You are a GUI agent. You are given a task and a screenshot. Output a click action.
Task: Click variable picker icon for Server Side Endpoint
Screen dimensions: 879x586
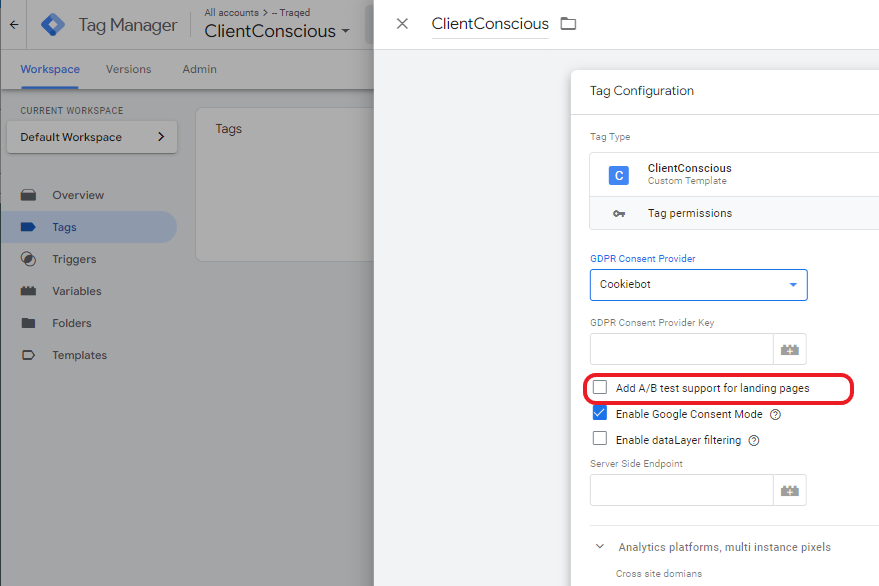790,490
